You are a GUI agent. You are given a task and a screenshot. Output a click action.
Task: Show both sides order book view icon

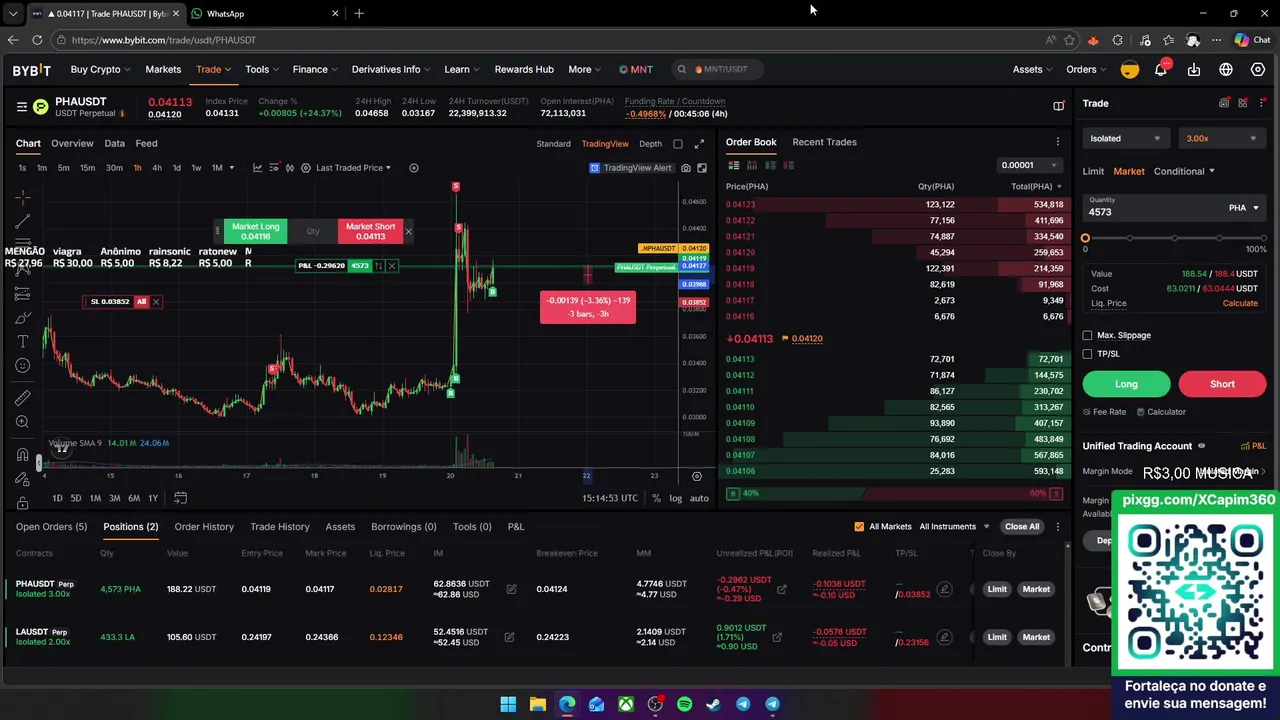click(x=733, y=165)
